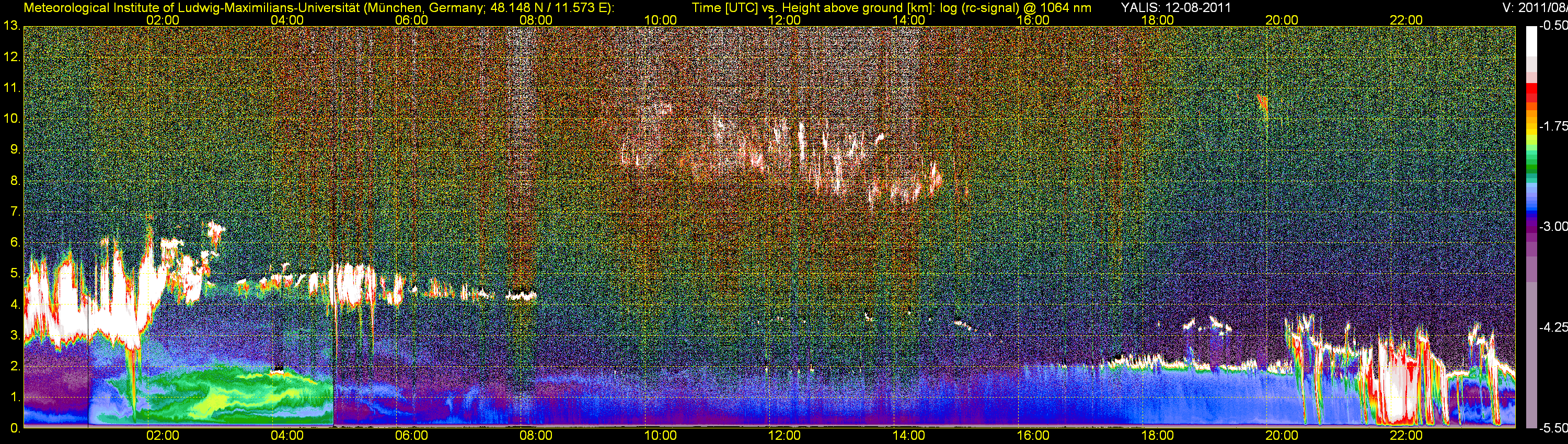The image size is (1568, 444).
Task: Click the '04:00' label on the bottom axis
Action: [x=287, y=436]
